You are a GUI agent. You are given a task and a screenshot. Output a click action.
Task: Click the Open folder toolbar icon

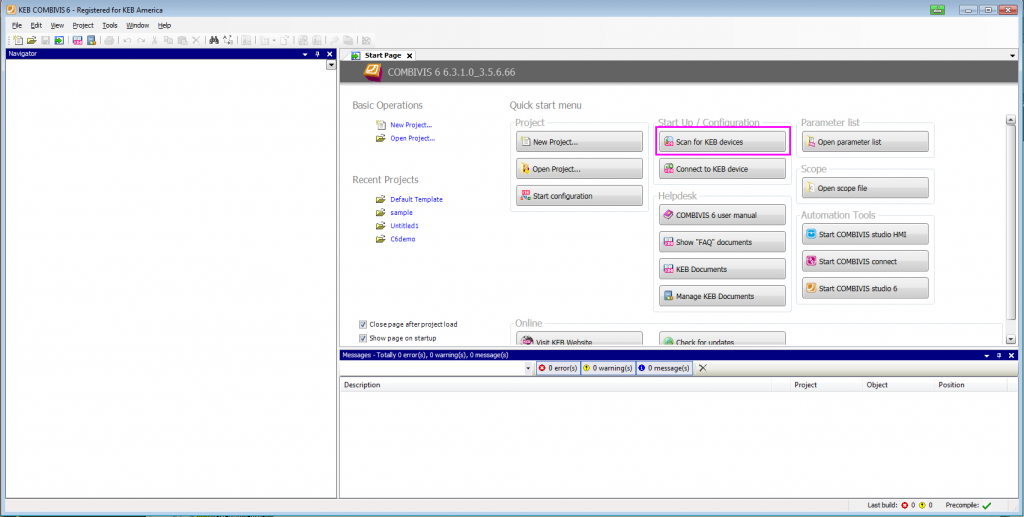click(x=32, y=40)
